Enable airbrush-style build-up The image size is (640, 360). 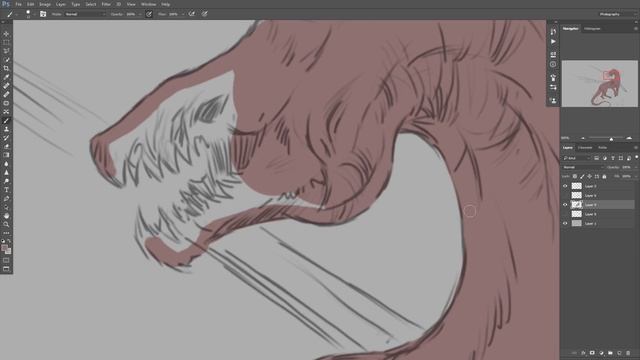pos(191,14)
